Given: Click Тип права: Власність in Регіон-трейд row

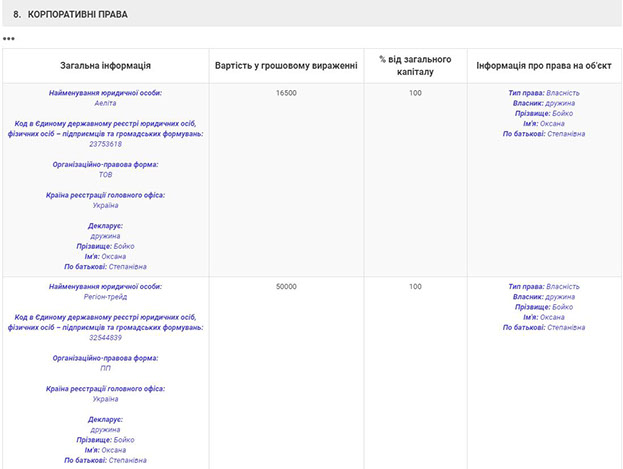Looking at the screenshot, I should tap(543, 286).
